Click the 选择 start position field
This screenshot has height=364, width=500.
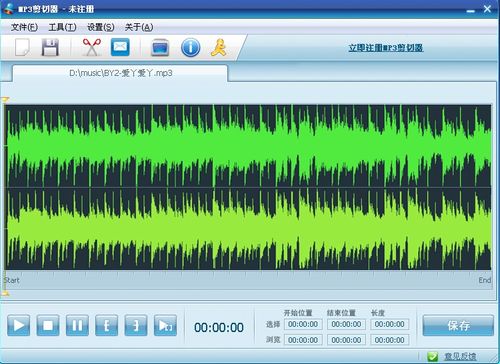303,324
